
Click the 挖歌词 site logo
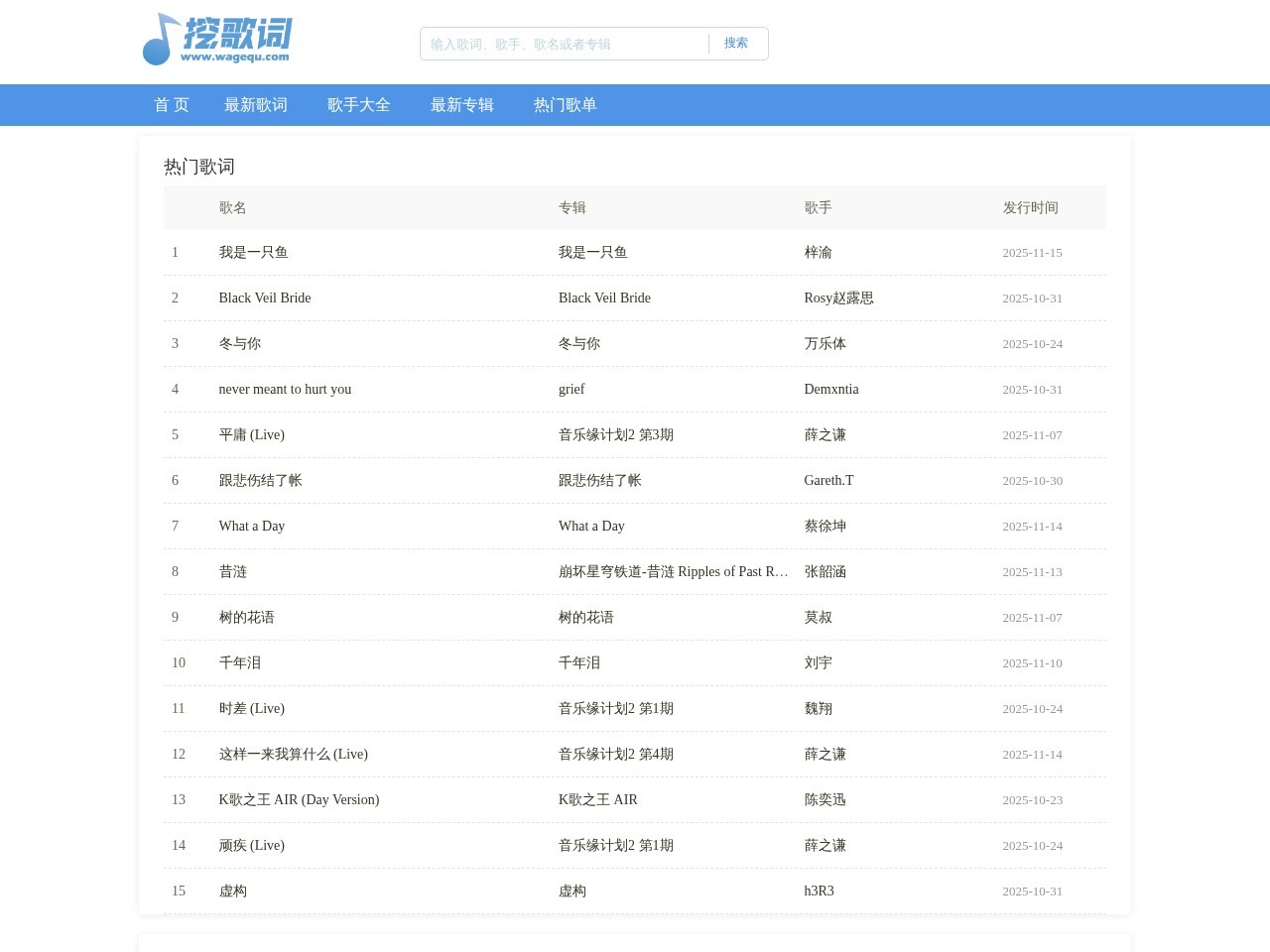216,40
